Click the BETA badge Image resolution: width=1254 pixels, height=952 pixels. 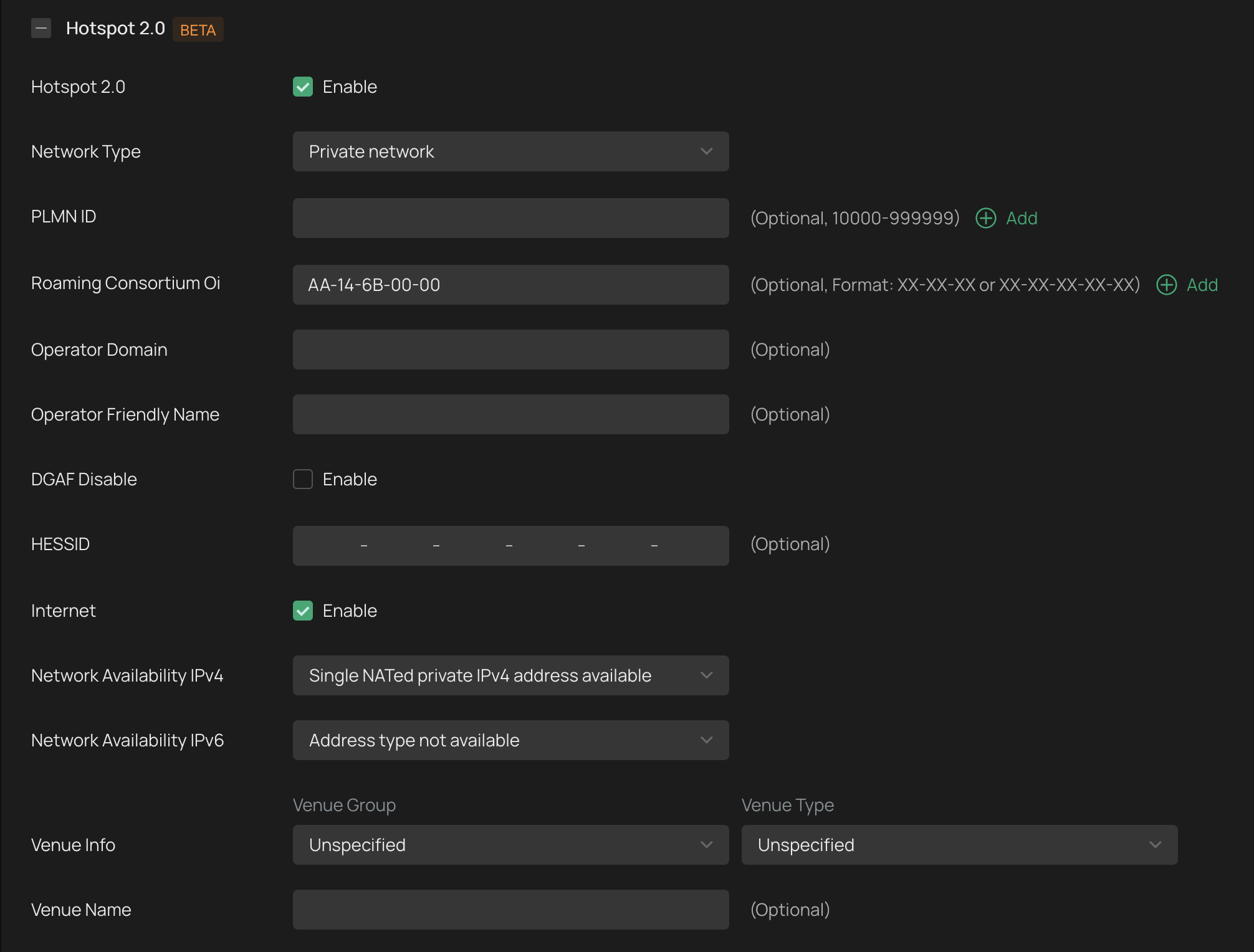tap(198, 30)
